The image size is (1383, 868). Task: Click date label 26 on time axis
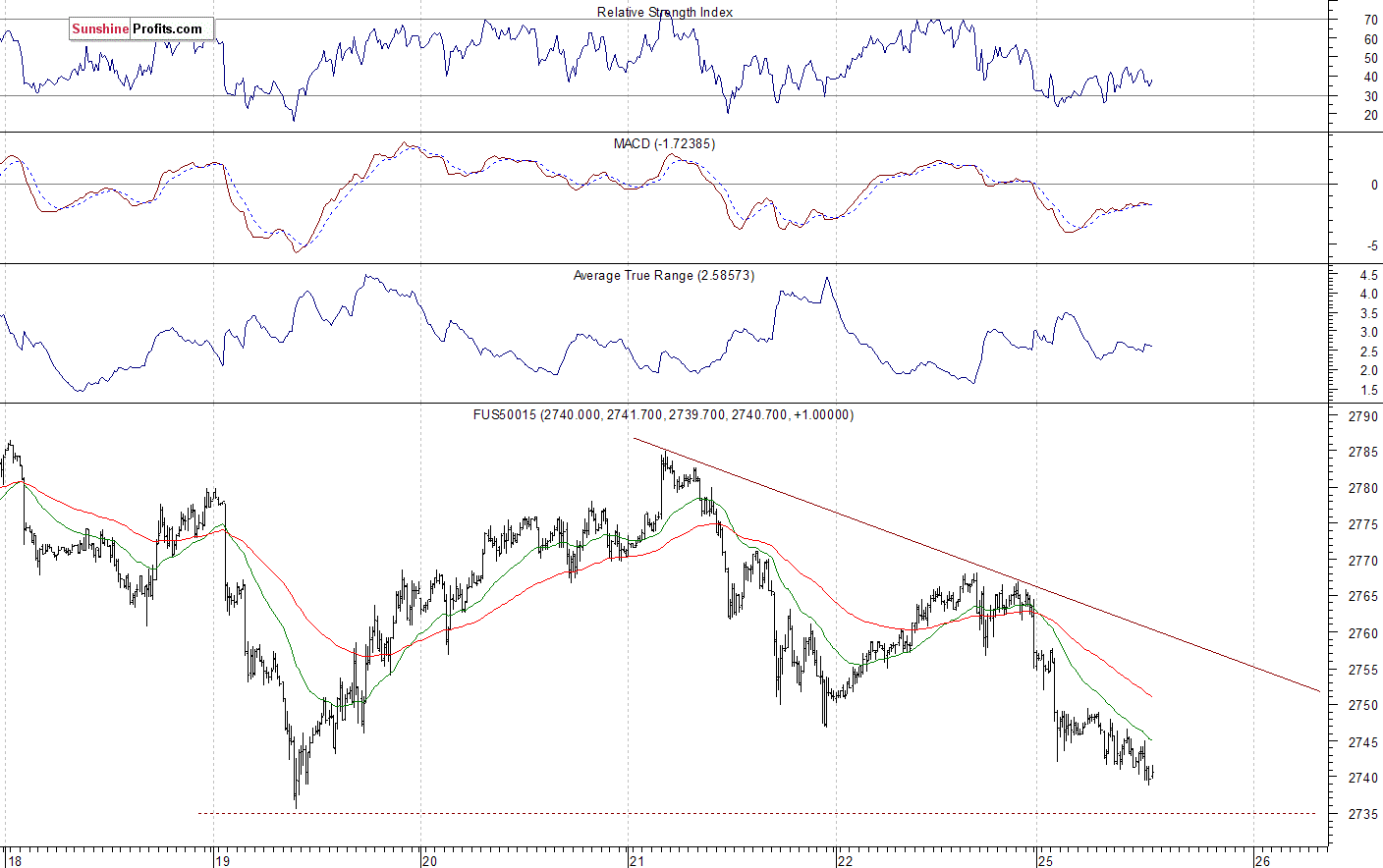click(1263, 861)
